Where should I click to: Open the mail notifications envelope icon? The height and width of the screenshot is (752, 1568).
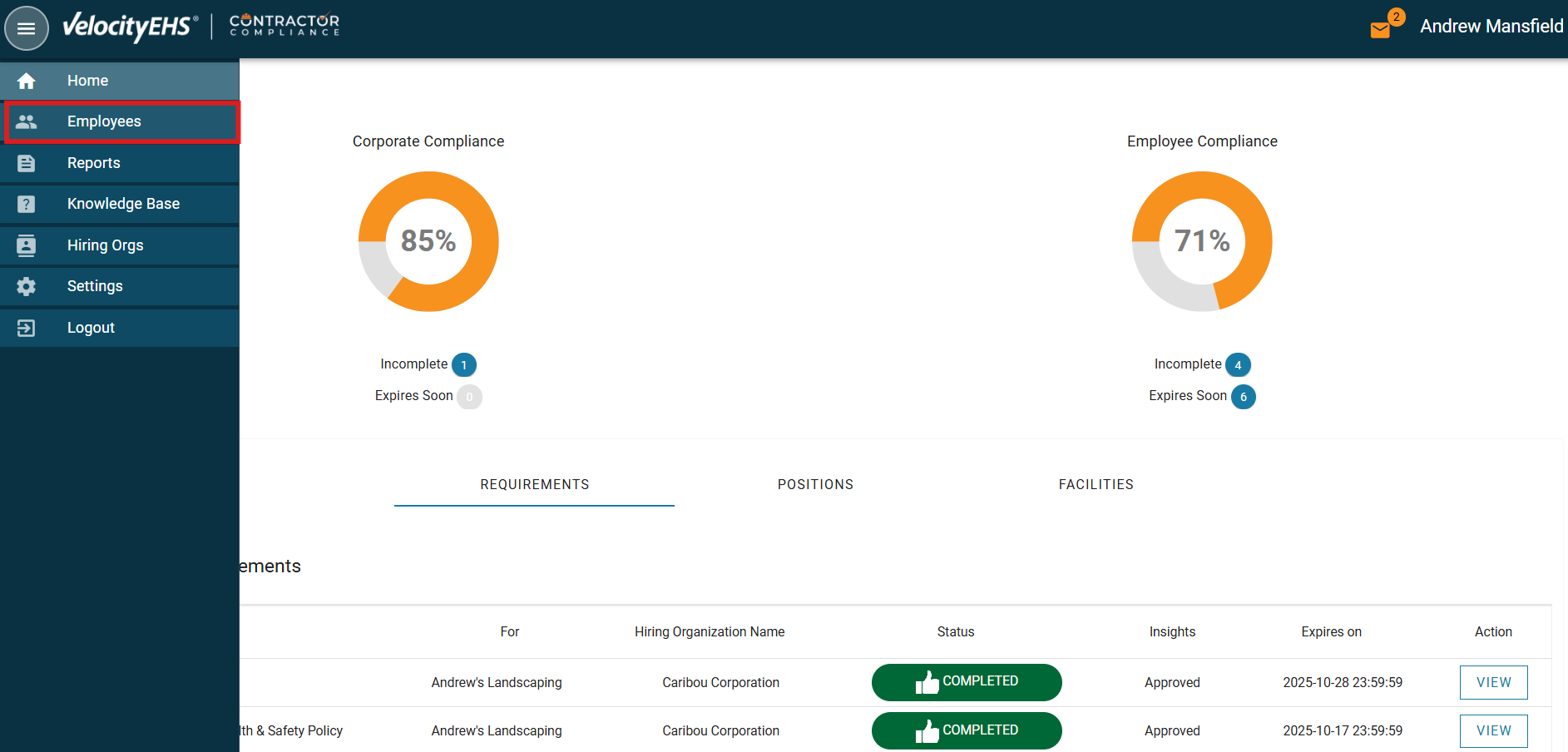(1380, 30)
